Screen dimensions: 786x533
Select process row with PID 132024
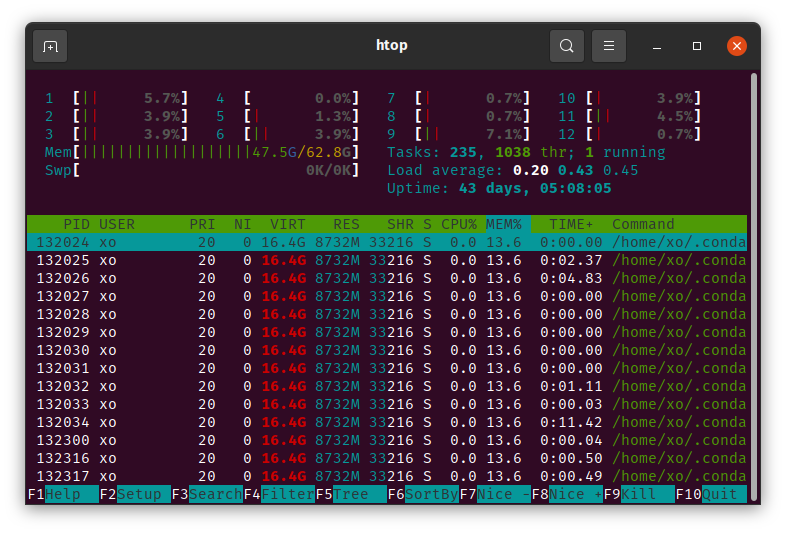click(387, 242)
